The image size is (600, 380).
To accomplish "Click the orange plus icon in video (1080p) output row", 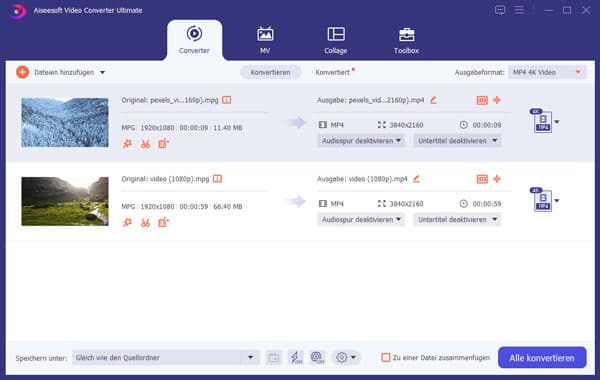I will tap(497, 179).
